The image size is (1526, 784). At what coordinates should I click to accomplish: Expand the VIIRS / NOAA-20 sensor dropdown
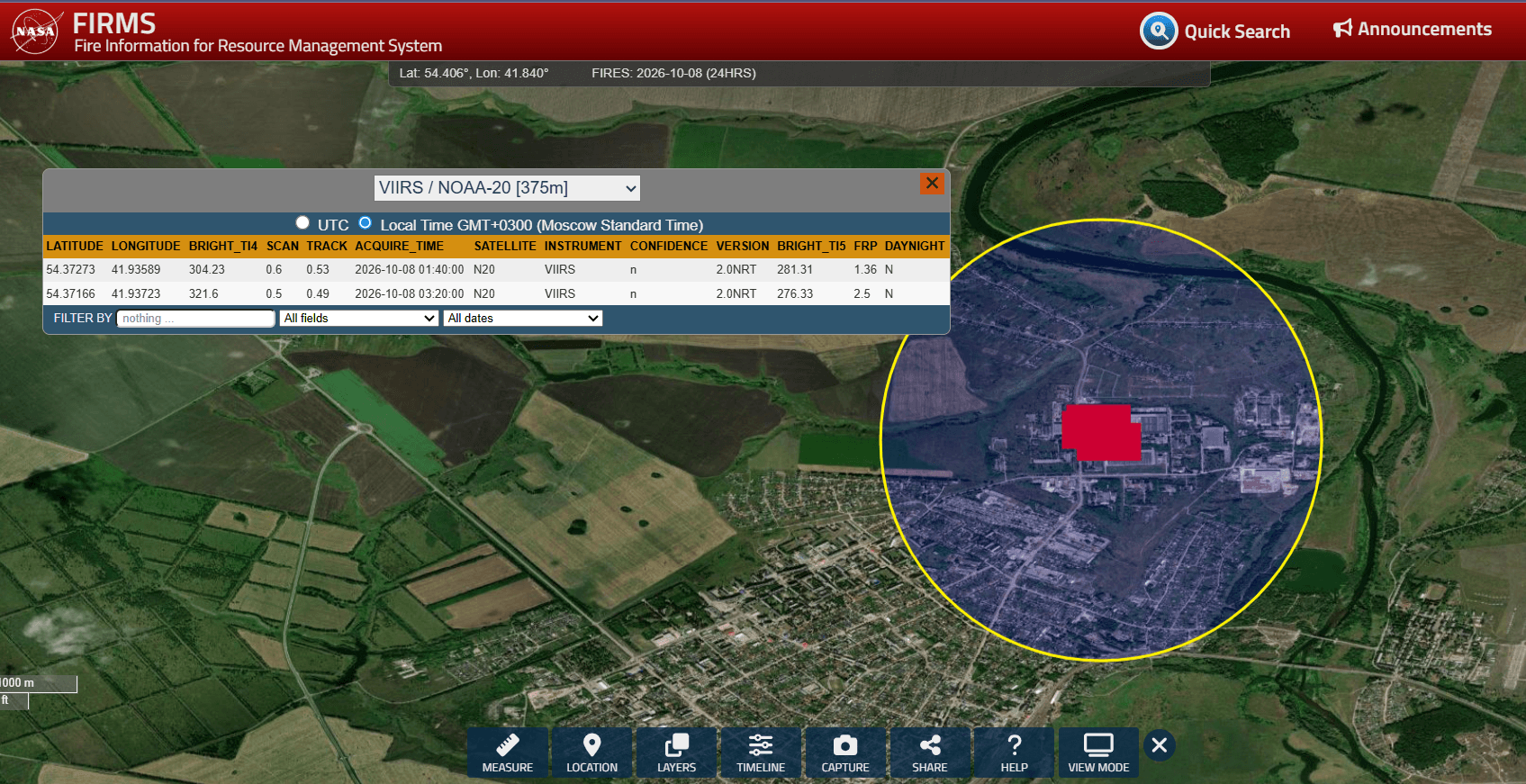[507, 188]
